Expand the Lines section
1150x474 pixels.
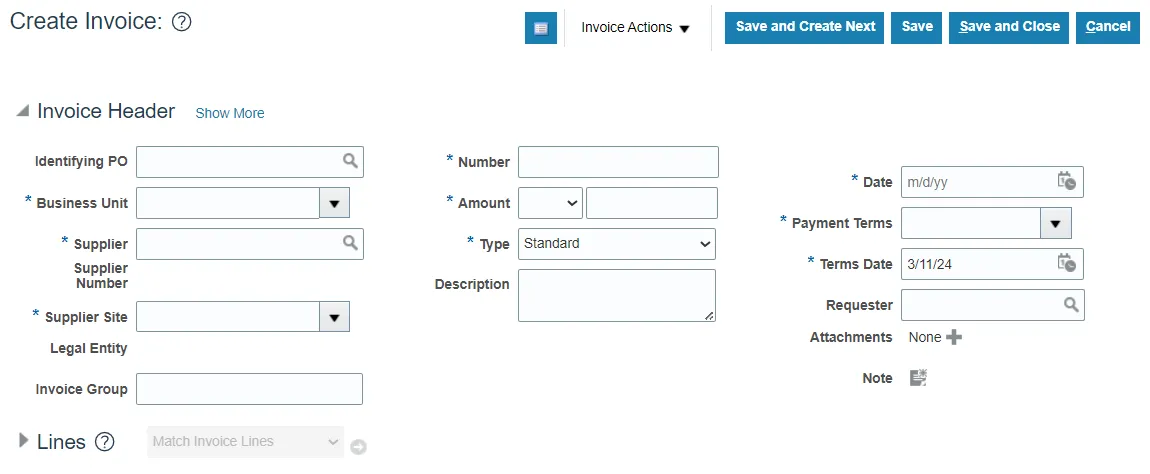[24, 441]
